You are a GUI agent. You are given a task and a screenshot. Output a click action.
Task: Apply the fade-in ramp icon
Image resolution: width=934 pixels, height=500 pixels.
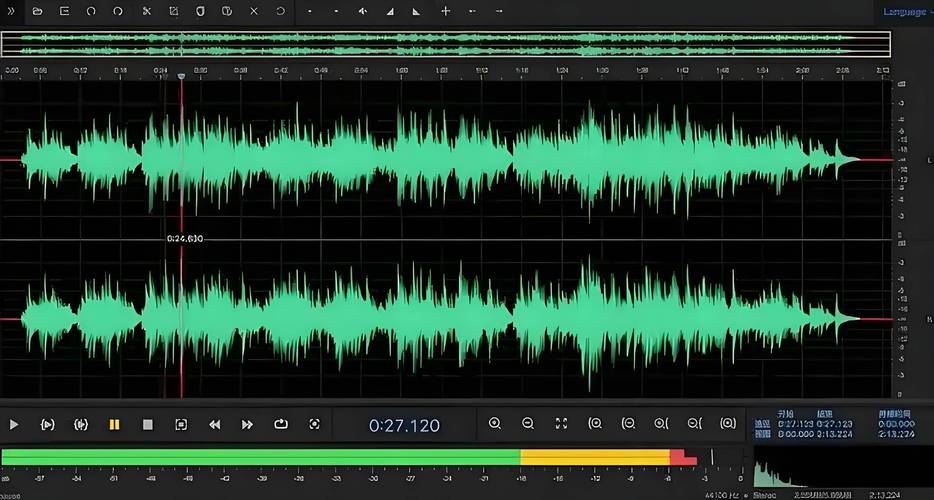tap(390, 11)
